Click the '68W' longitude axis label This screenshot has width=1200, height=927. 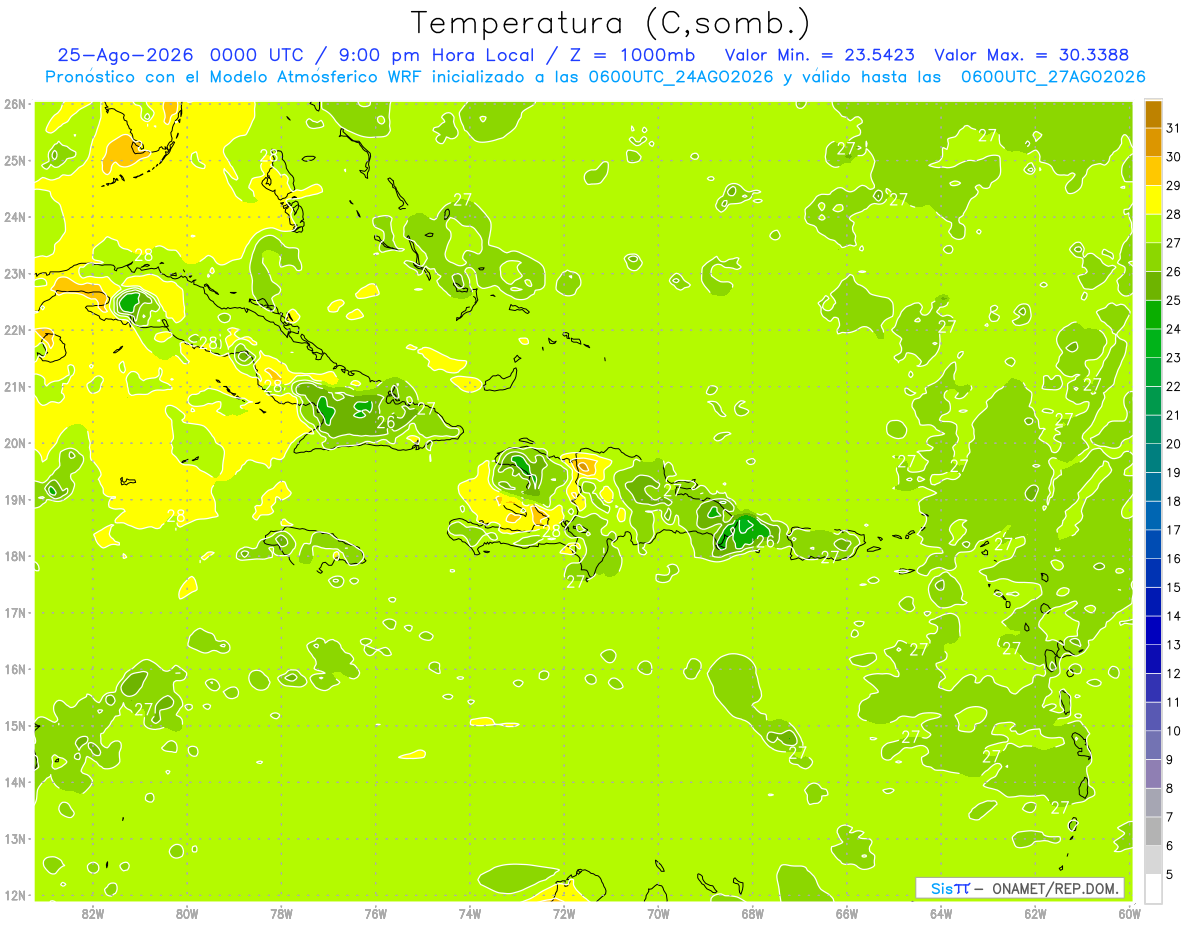[753, 913]
